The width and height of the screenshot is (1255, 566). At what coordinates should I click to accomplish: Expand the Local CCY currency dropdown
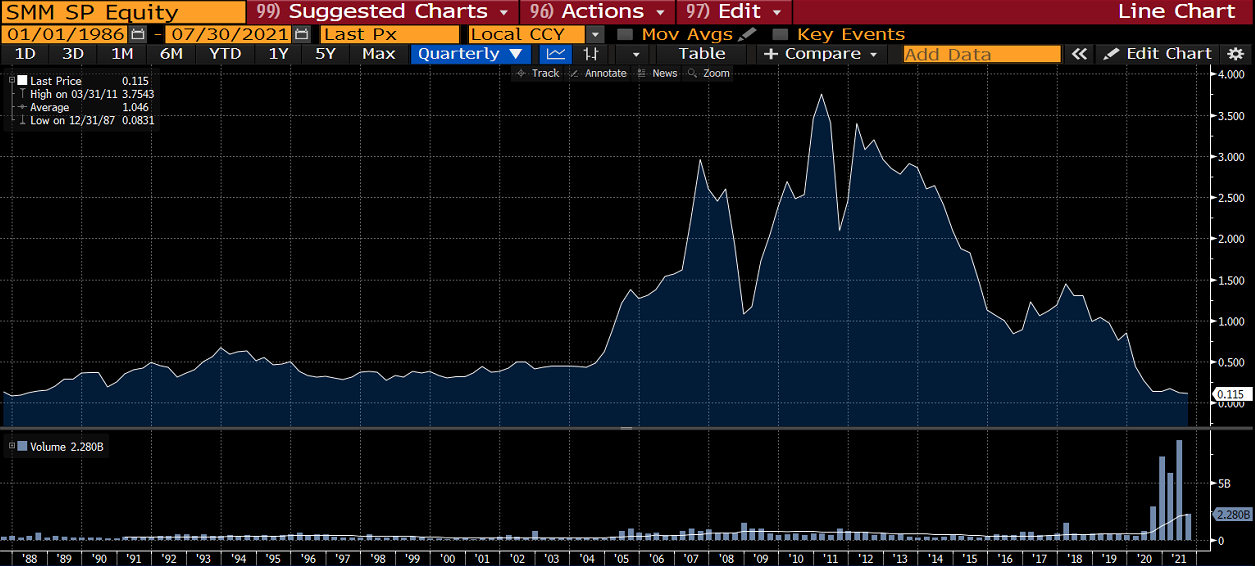click(x=595, y=34)
